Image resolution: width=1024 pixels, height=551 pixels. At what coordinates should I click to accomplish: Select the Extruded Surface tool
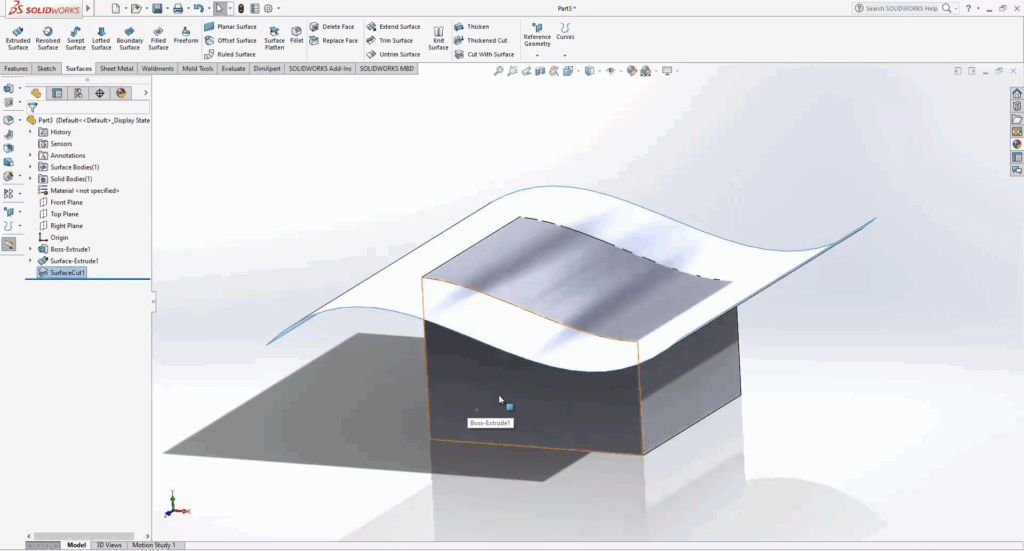click(18, 37)
